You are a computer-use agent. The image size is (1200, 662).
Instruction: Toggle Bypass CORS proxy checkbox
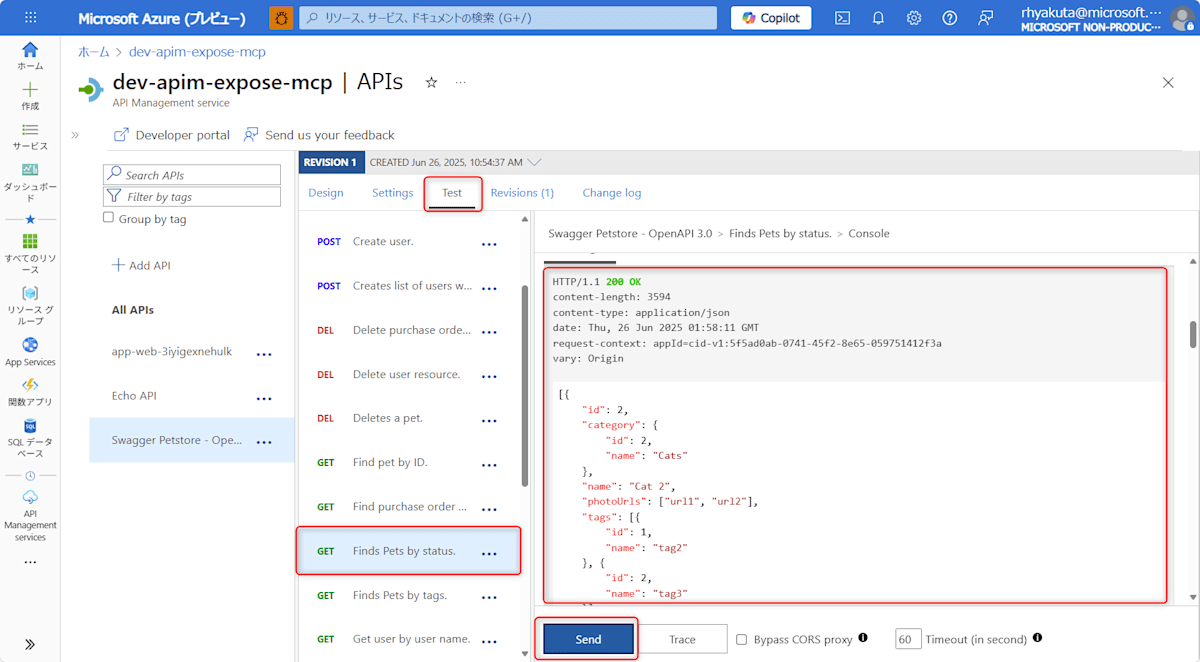pos(742,639)
